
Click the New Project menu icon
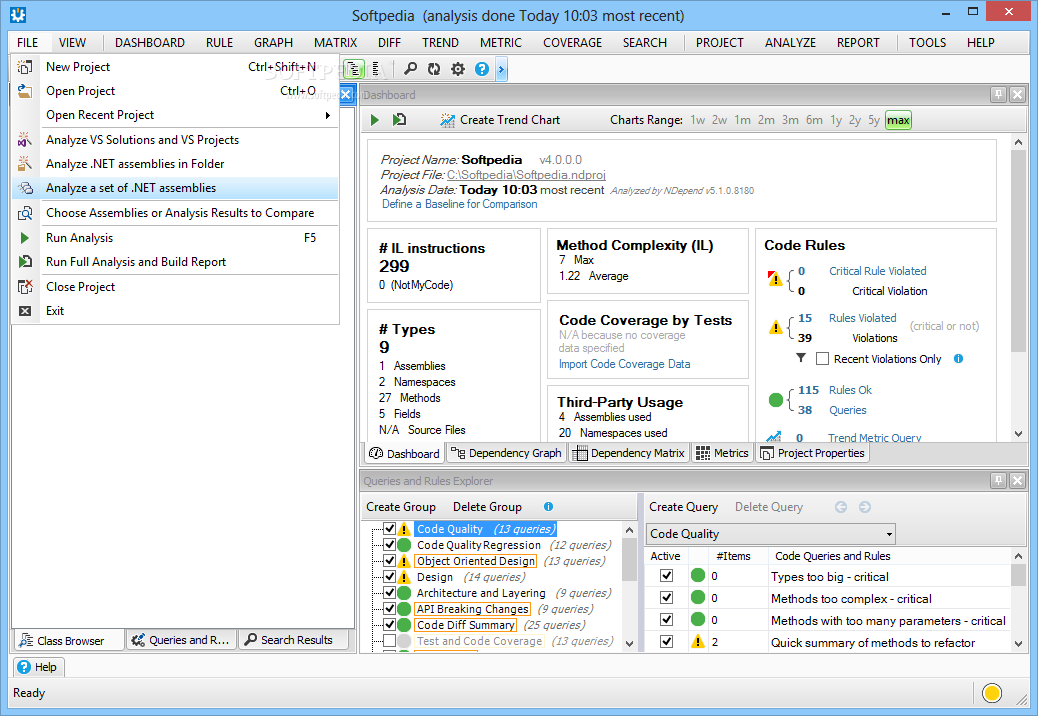(24, 67)
